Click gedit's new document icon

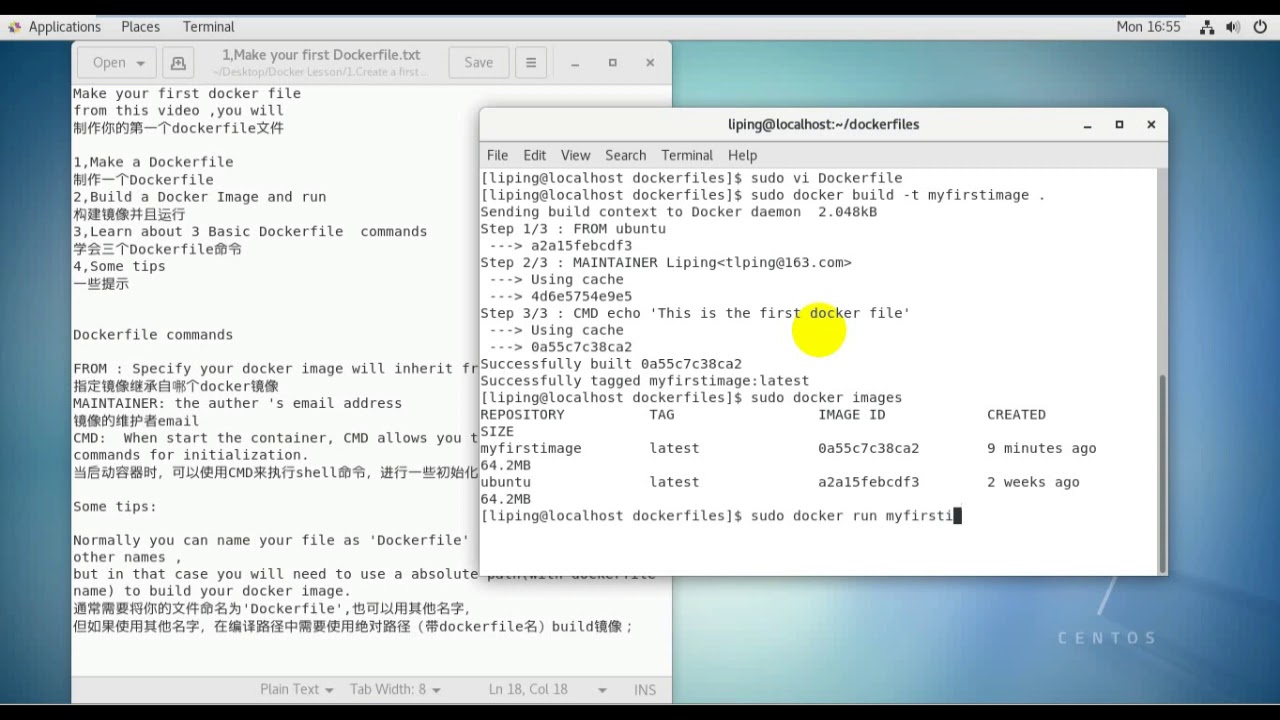tap(178, 62)
